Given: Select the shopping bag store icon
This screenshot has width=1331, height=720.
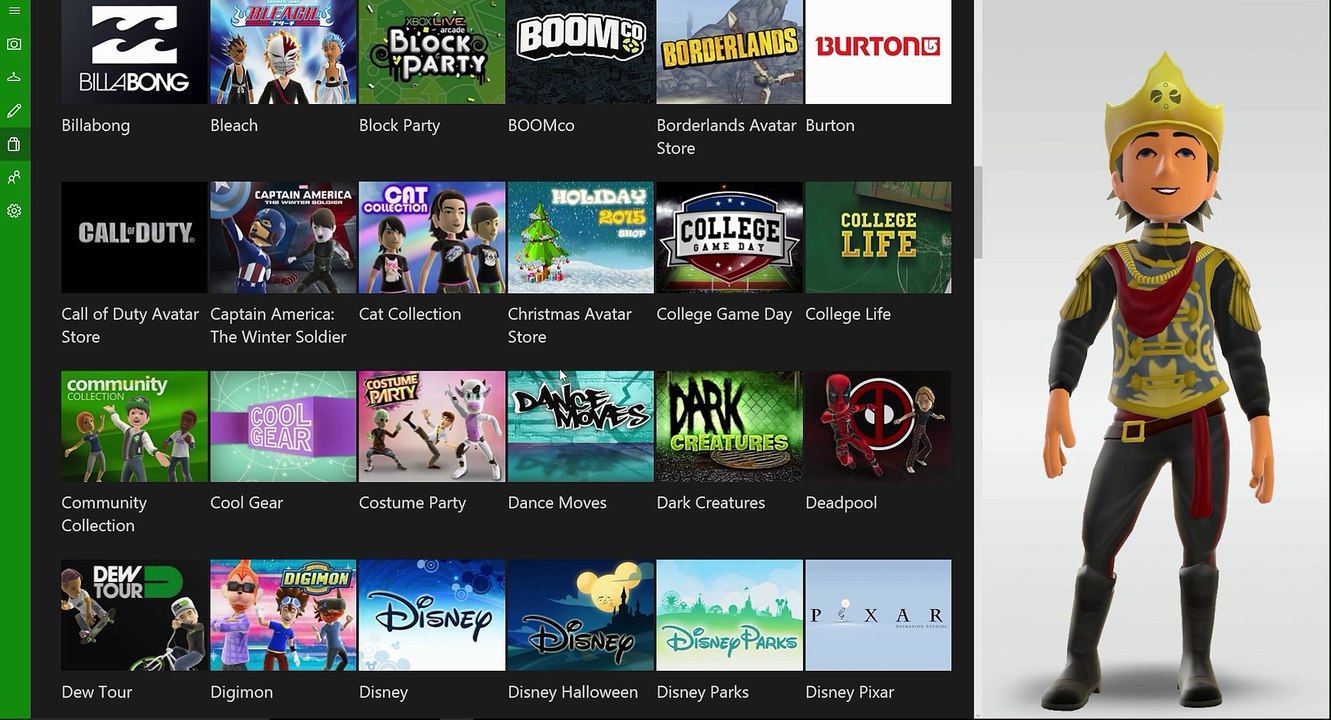Looking at the screenshot, I should [14, 144].
